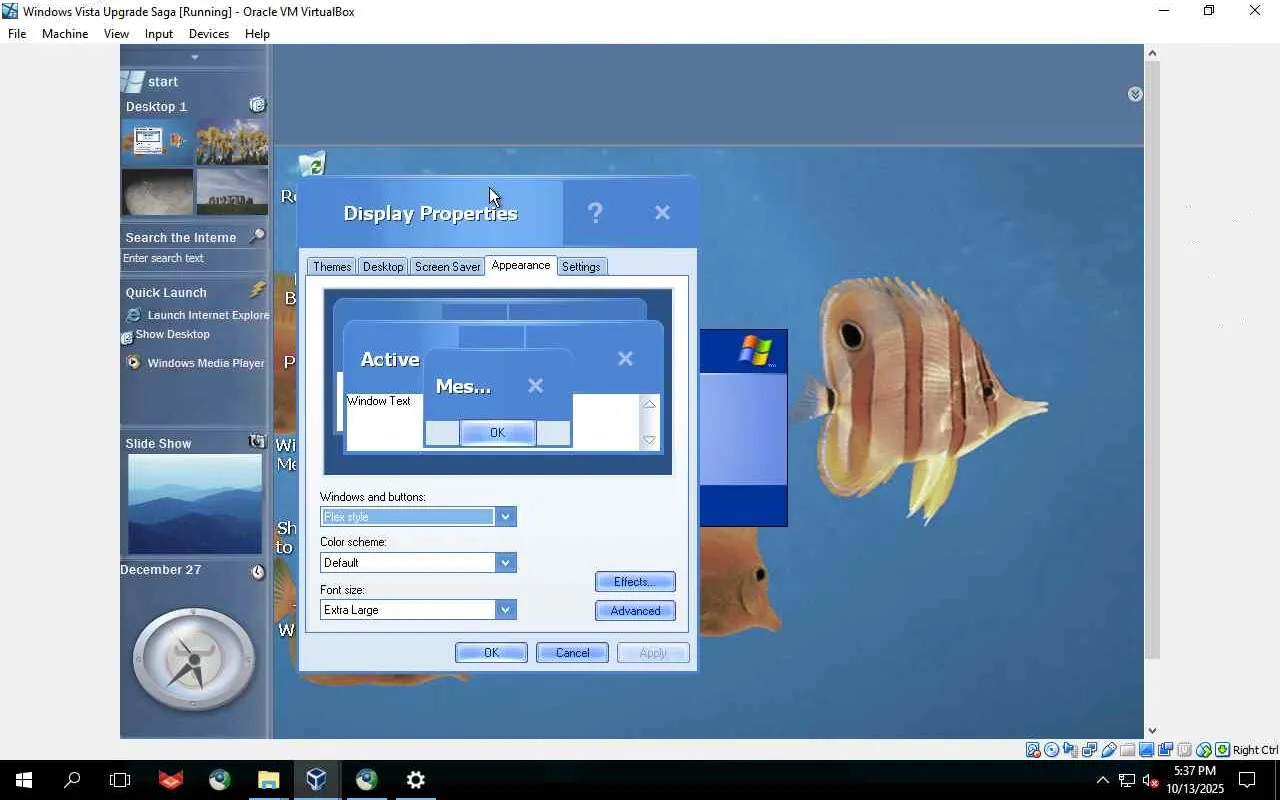Open the VirtualBox Help menu

(257, 33)
